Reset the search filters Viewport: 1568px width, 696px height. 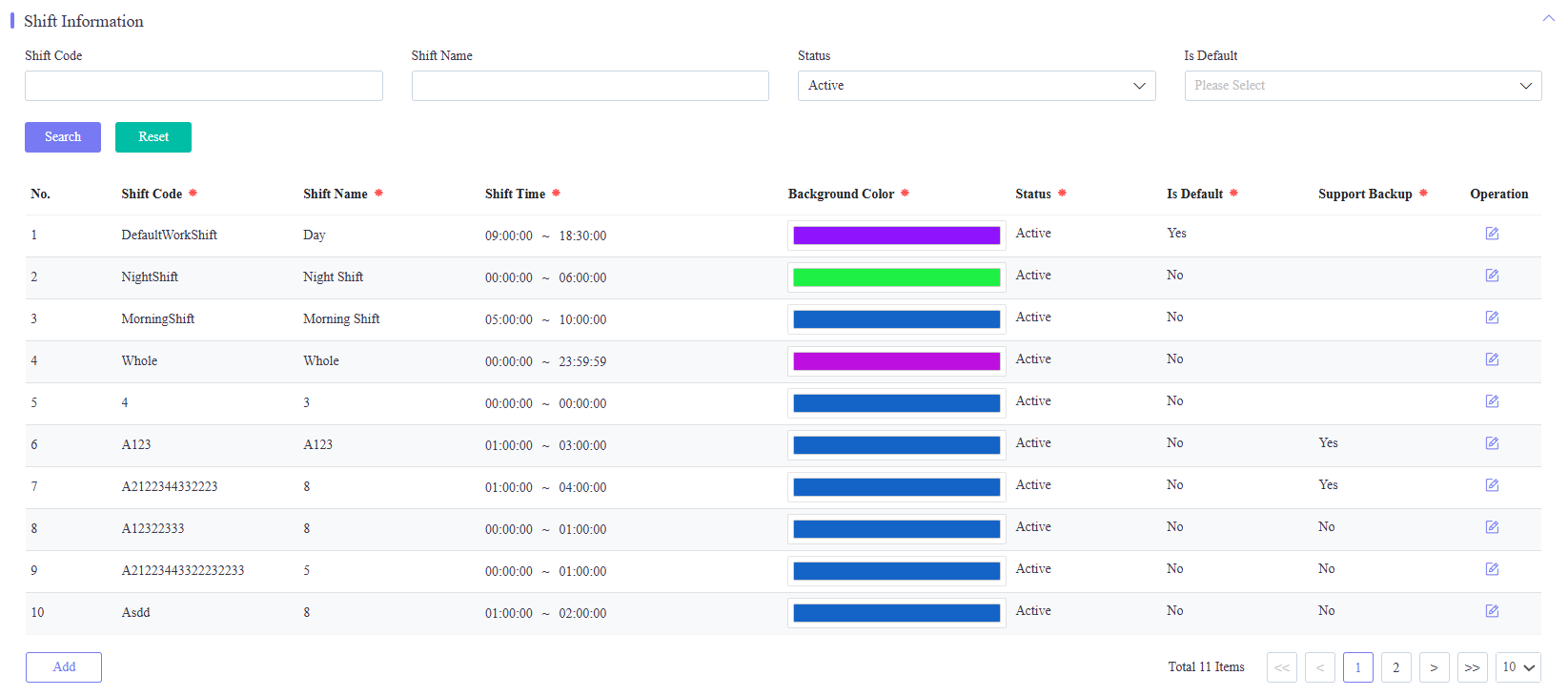153,137
